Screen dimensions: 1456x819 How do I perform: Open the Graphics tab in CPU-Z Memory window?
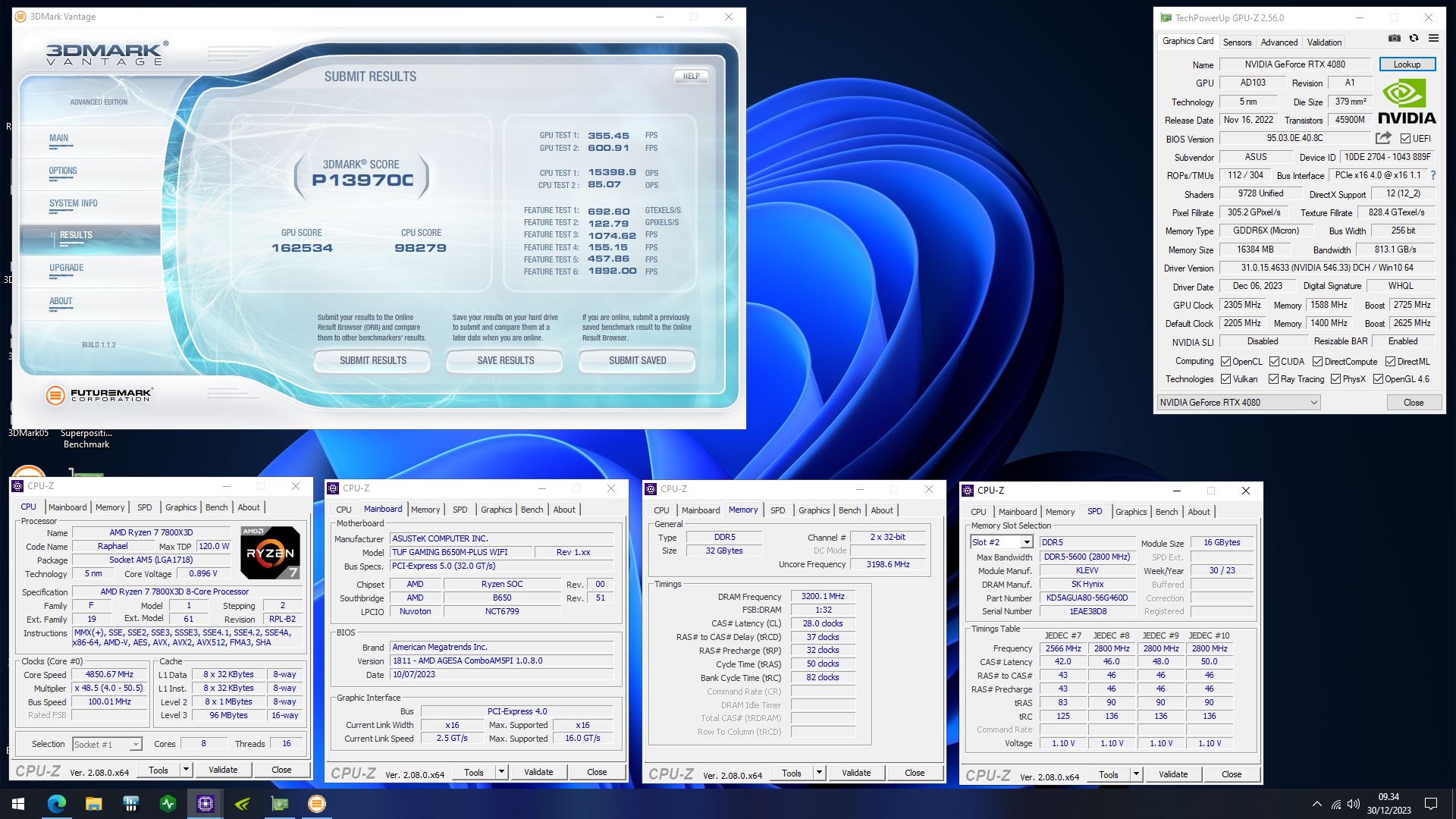pyautogui.click(x=814, y=510)
